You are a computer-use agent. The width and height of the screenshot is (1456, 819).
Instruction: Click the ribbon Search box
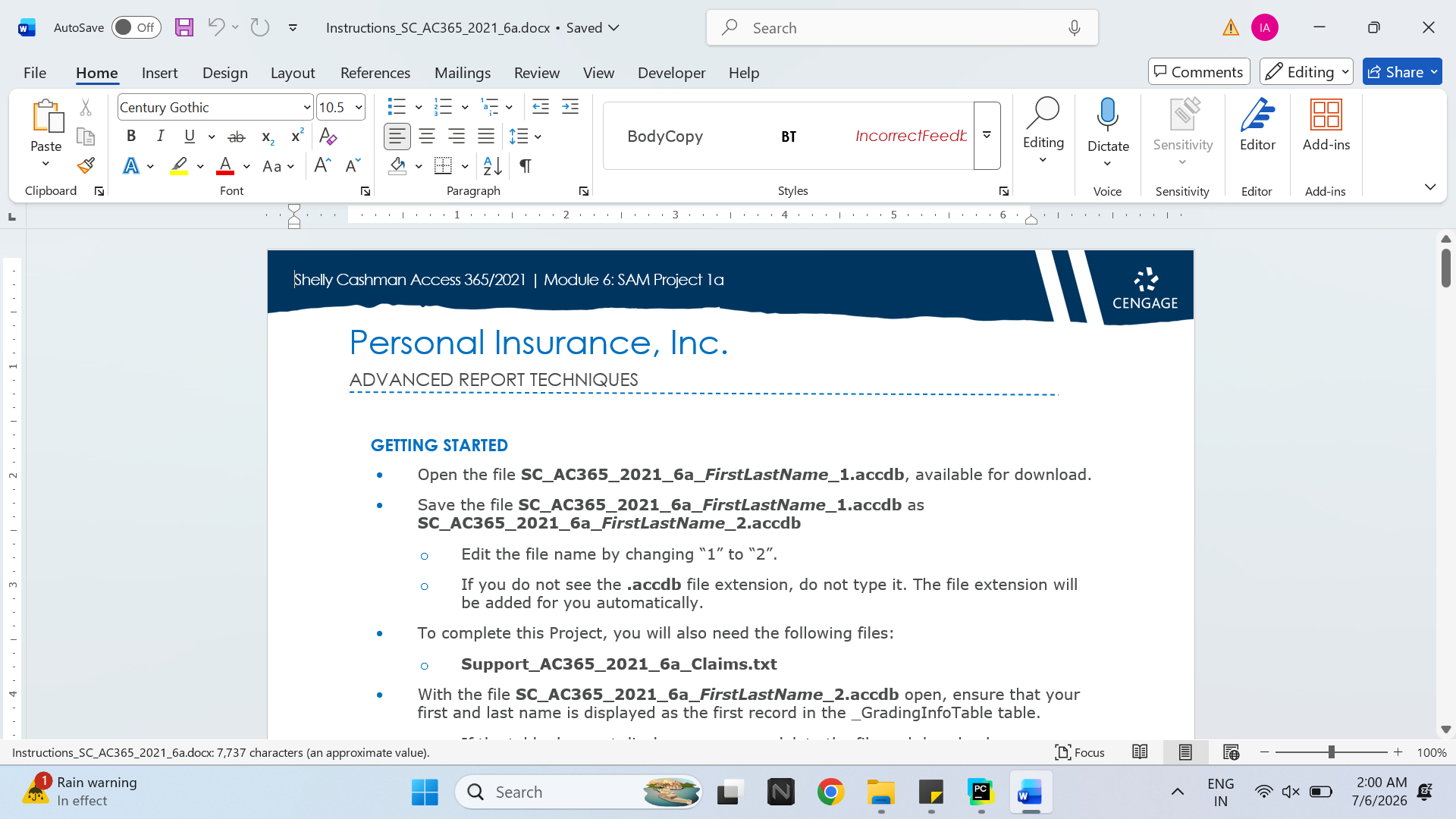902,28
